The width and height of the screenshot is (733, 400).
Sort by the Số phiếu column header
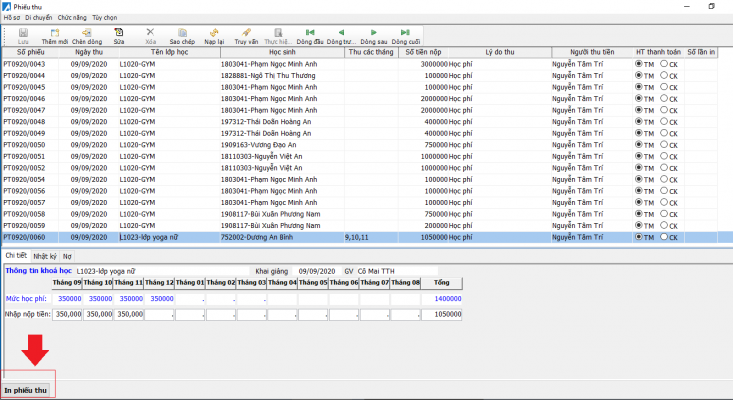tap(30, 52)
